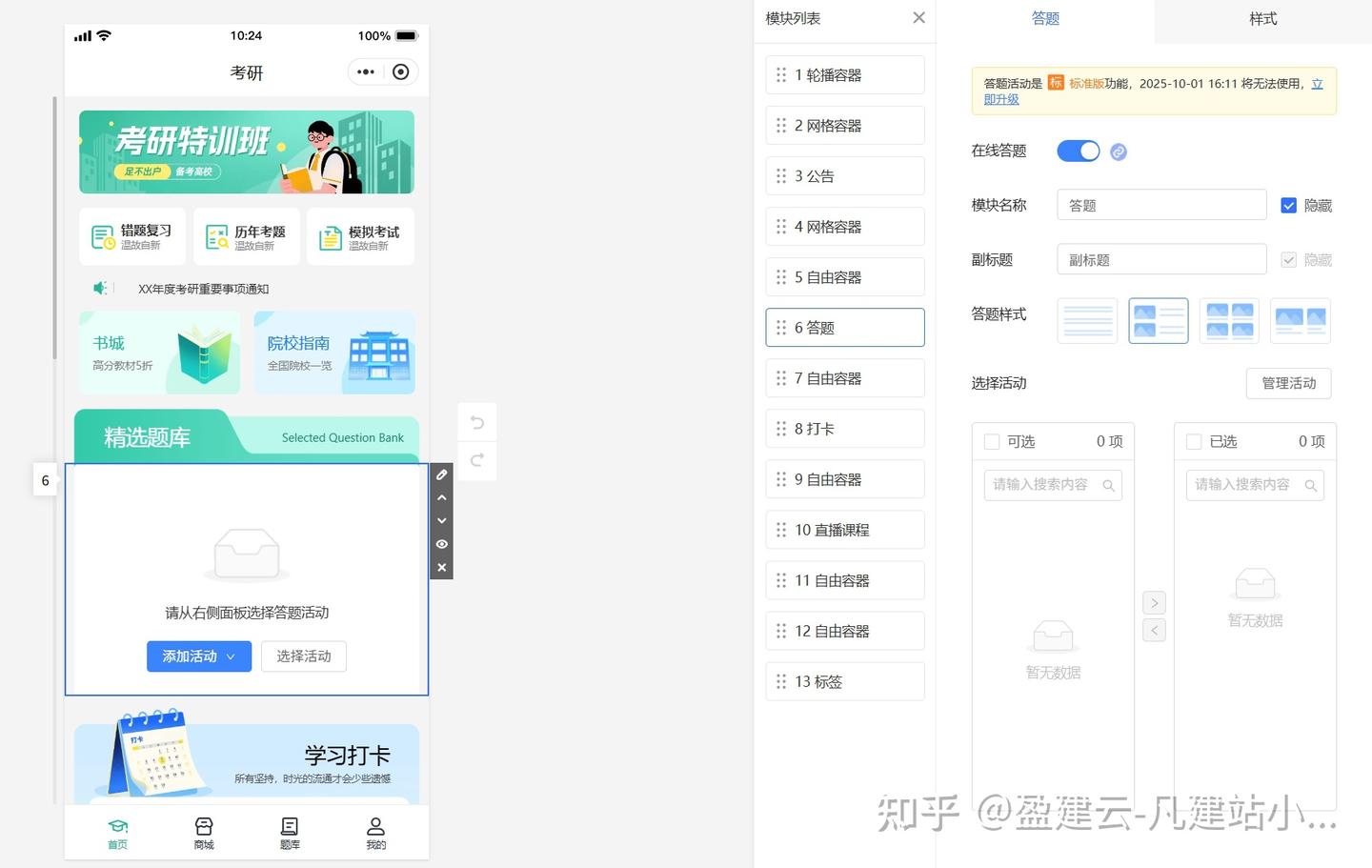1372x868 pixels.
Task: Select 10 直播课程 in module list
Action: pos(845,530)
